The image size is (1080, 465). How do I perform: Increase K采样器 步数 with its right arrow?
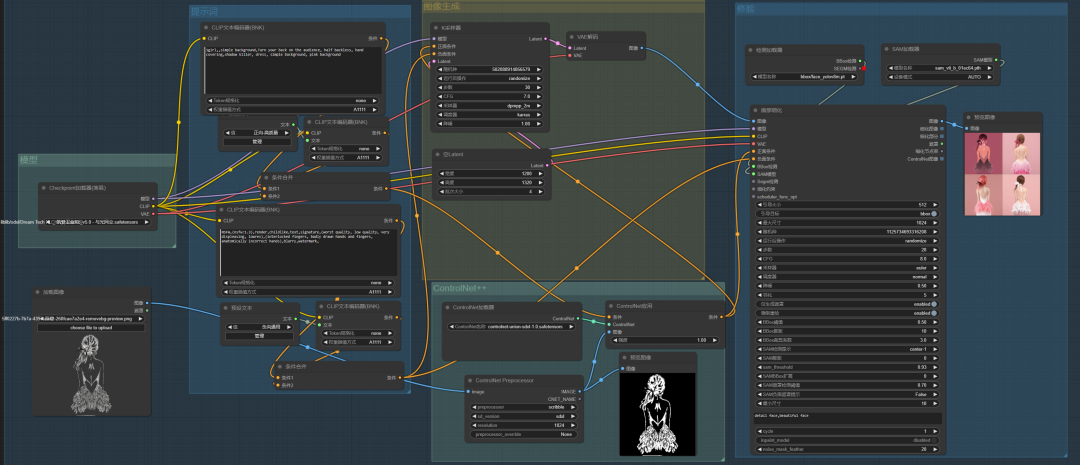(539, 87)
